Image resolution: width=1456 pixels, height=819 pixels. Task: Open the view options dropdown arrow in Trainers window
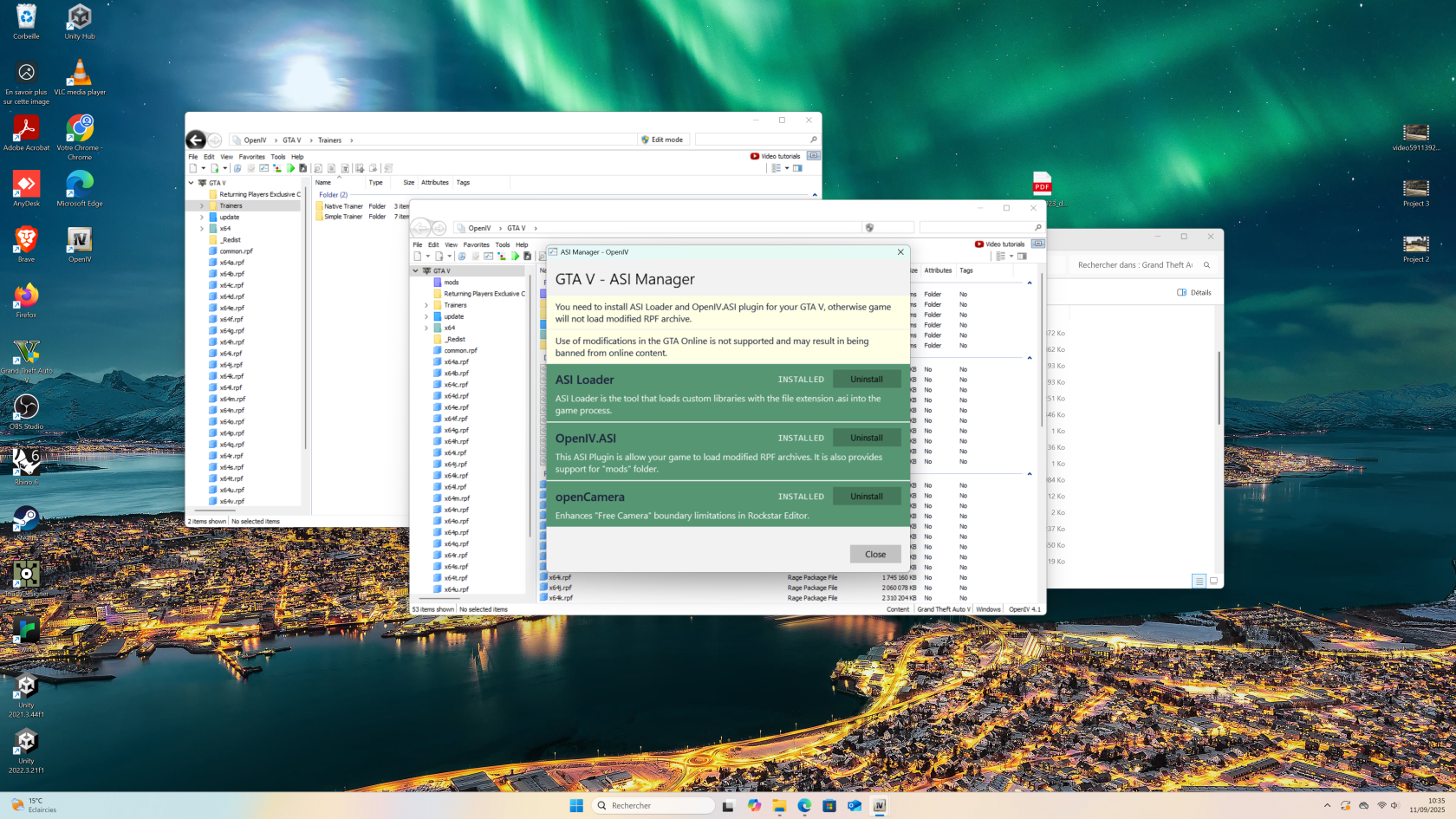(787, 168)
